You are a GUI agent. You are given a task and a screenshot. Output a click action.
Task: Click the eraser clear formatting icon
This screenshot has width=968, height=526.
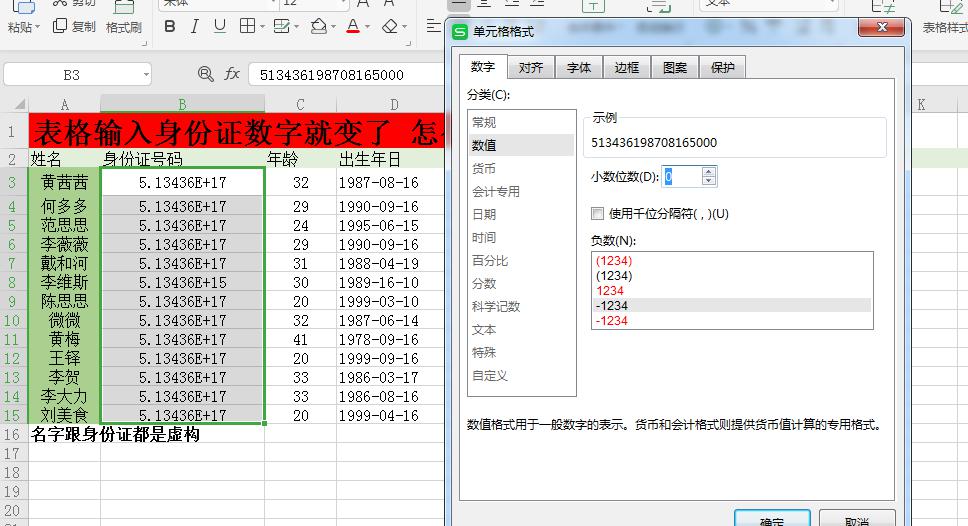click(390, 27)
